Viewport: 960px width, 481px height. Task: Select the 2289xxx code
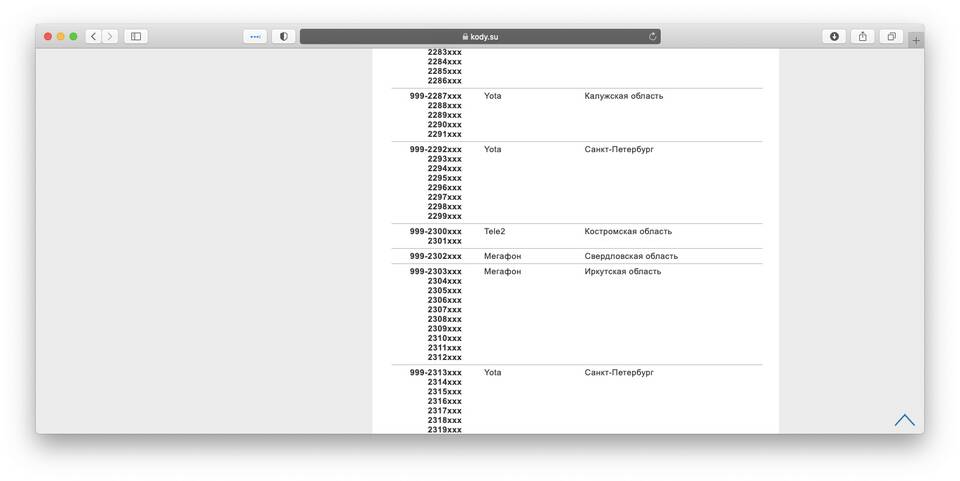[x=444, y=115]
